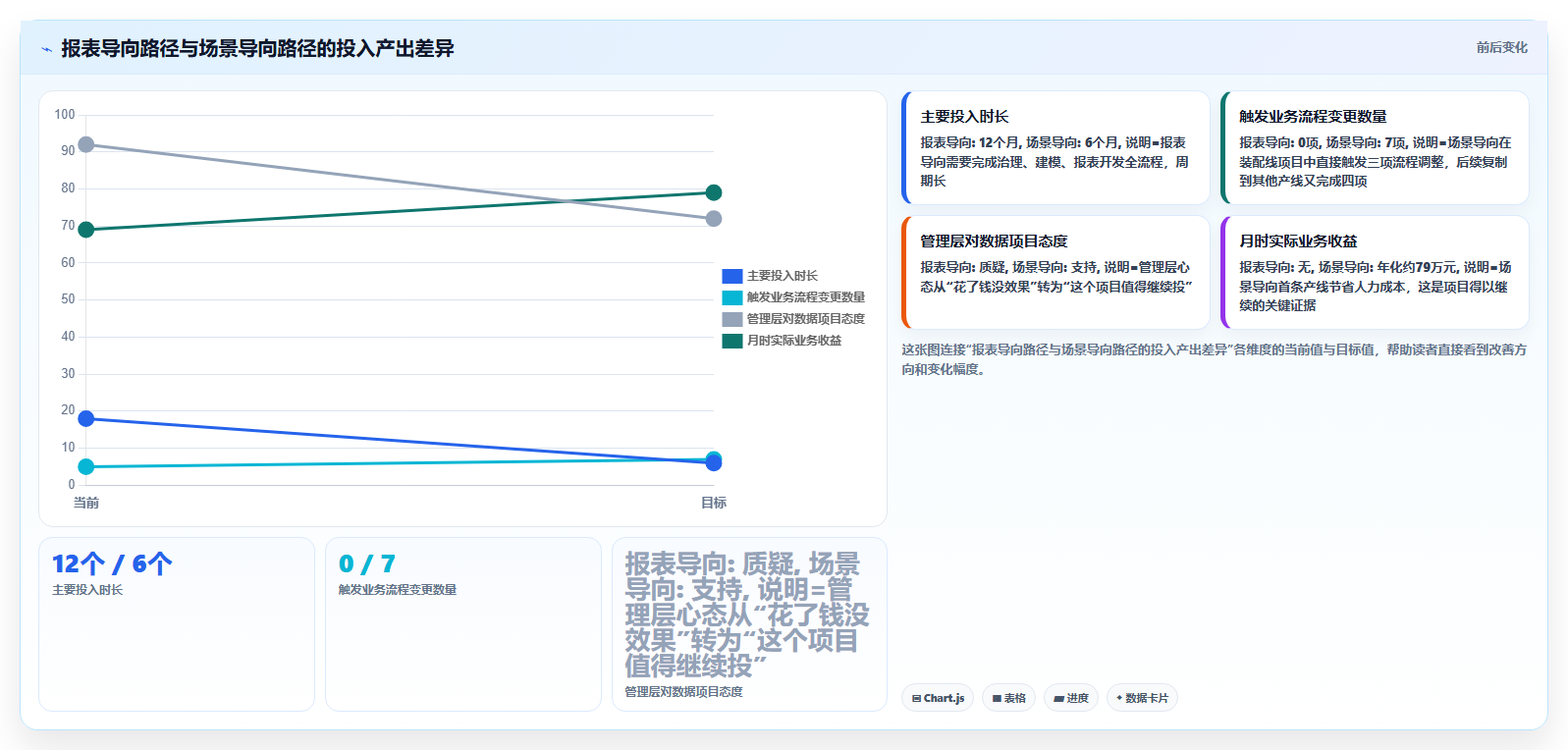Click the 目标 x-axis label
Screen dimensions: 1568x750
[714, 503]
